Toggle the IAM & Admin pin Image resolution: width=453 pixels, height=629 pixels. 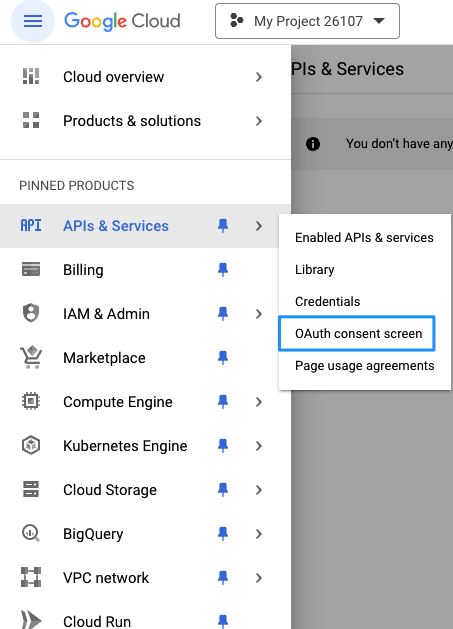[223, 314]
